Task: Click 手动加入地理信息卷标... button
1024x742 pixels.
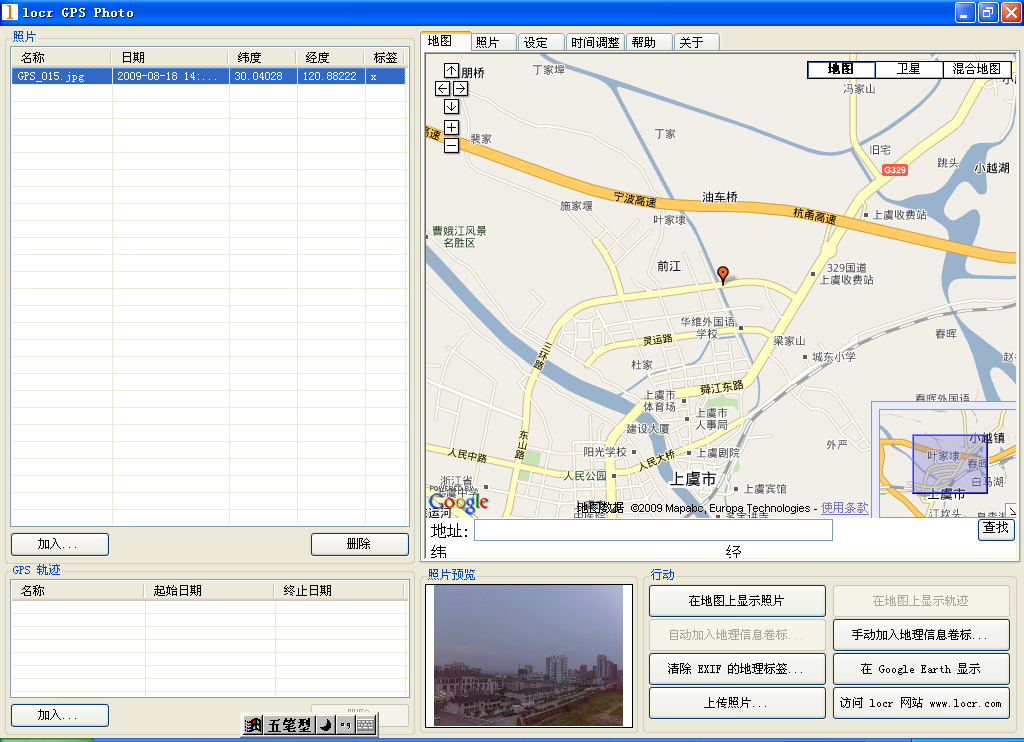Action: click(921, 635)
